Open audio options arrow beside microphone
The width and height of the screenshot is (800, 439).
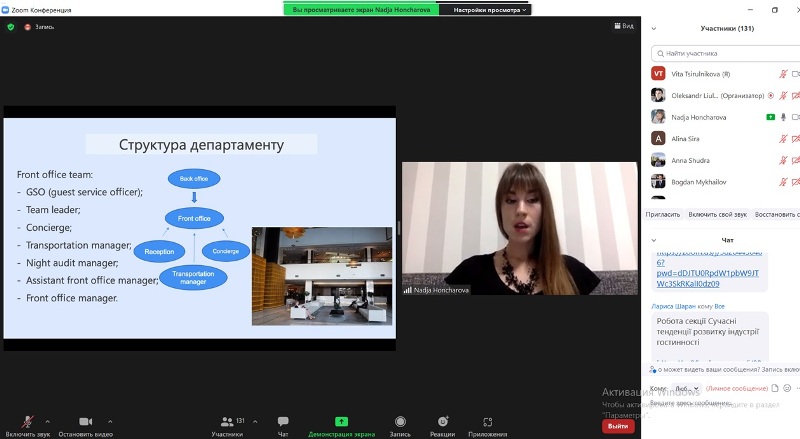click(47, 422)
